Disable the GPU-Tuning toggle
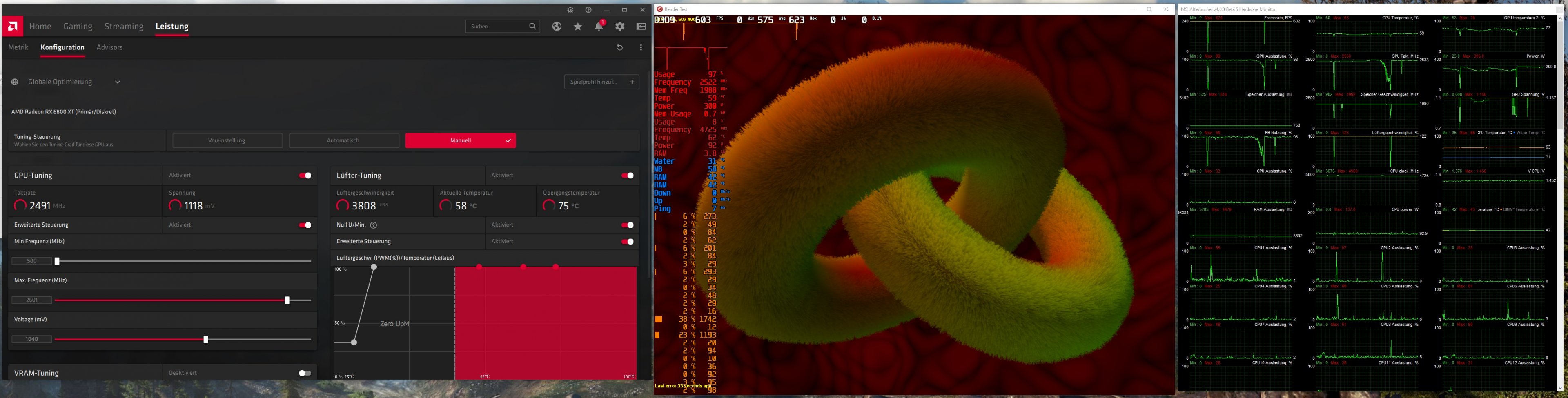Viewport: 1568px width, 398px height. (305, 175)
